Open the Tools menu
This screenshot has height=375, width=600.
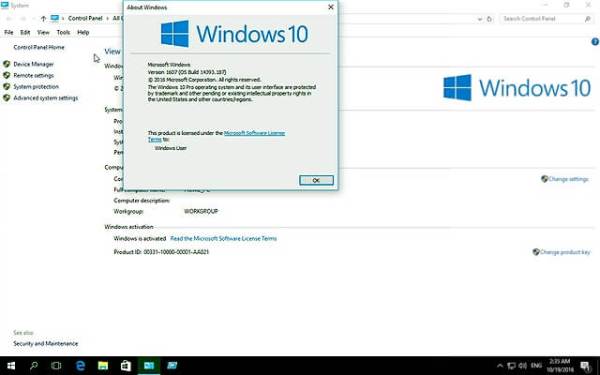click(x=64, y=33)
